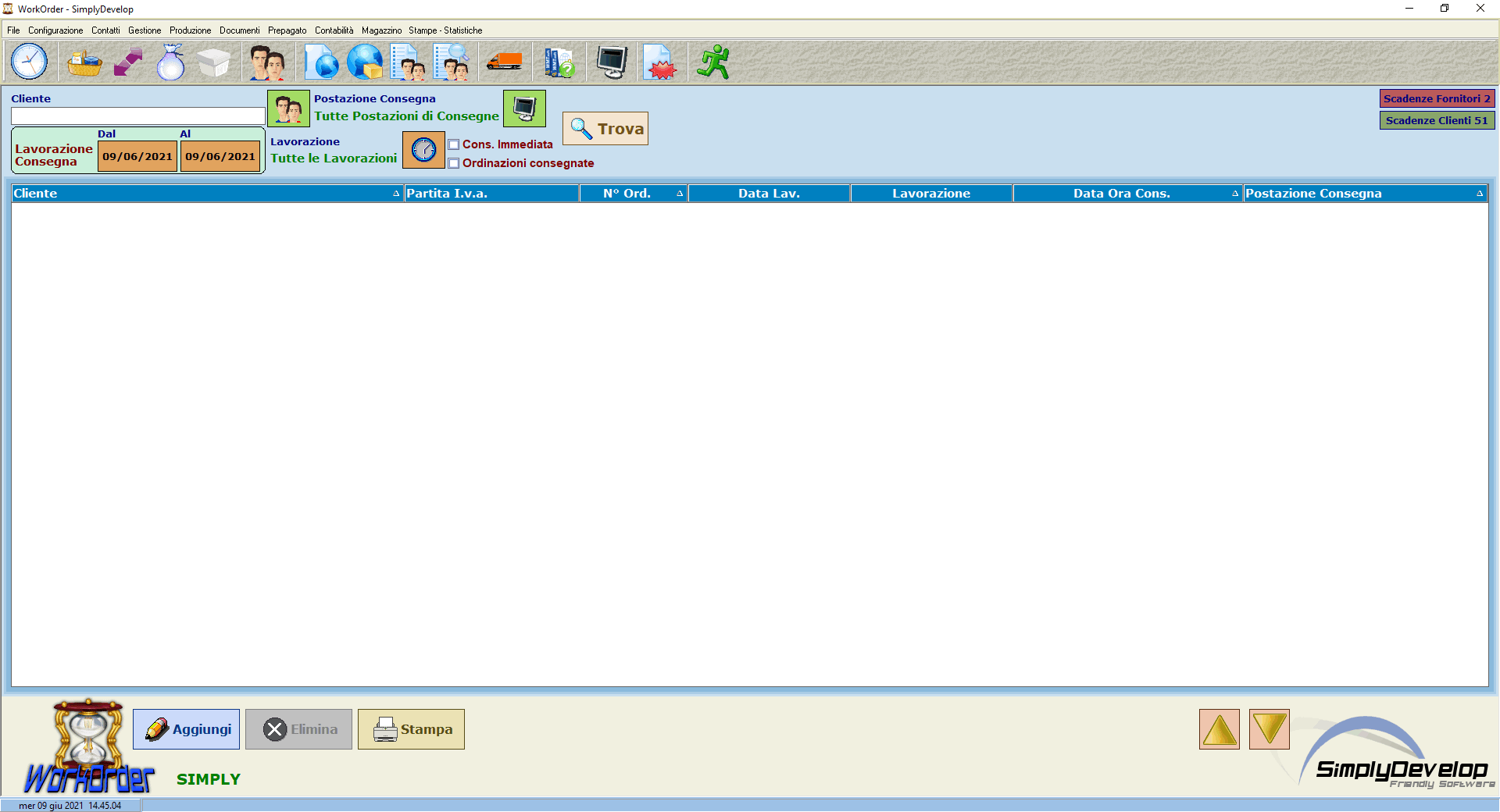
Task: Open the Contabilità menu
Action: (334, 30)
